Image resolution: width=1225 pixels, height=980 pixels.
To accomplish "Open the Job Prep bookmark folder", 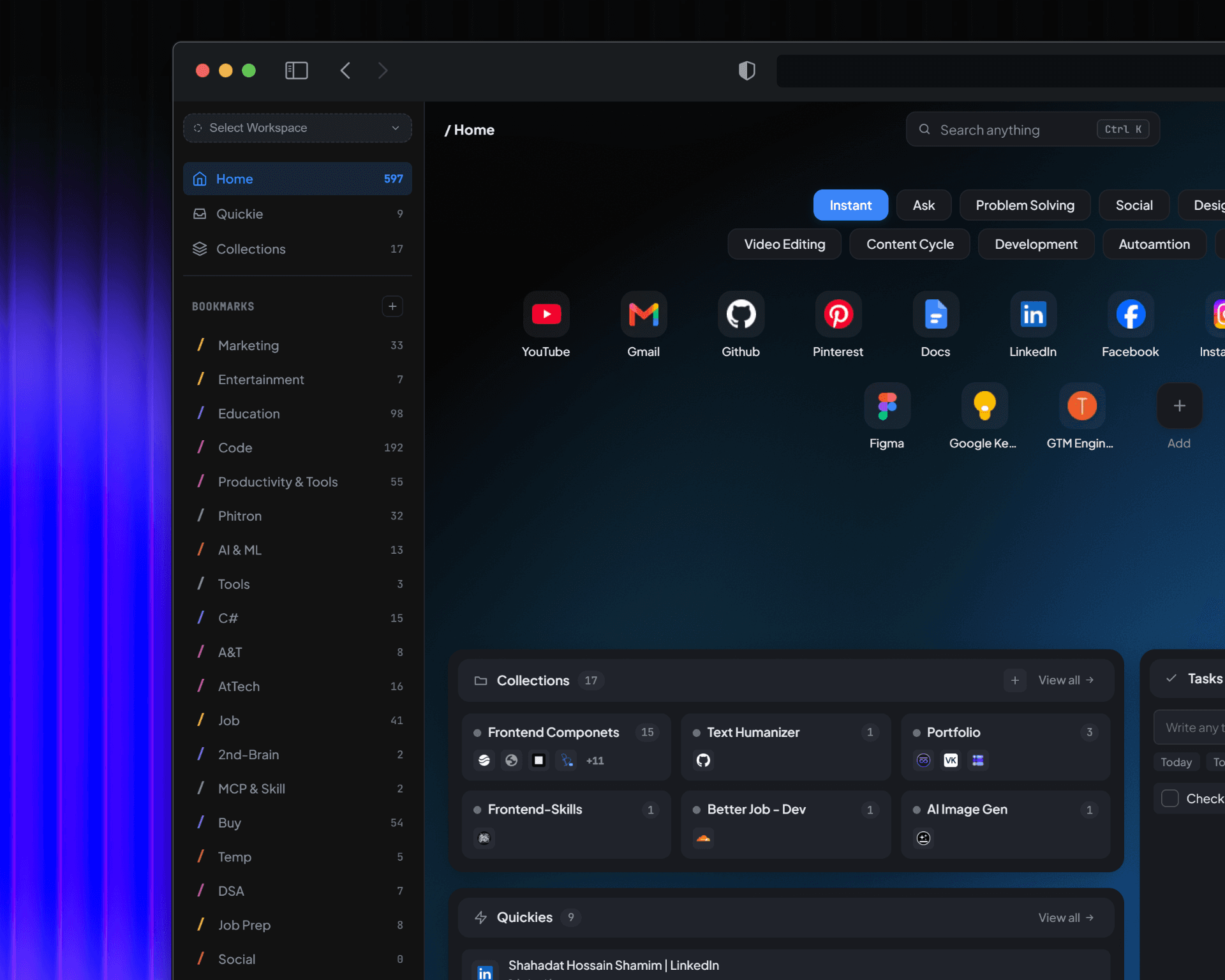I will coord(297,925).
